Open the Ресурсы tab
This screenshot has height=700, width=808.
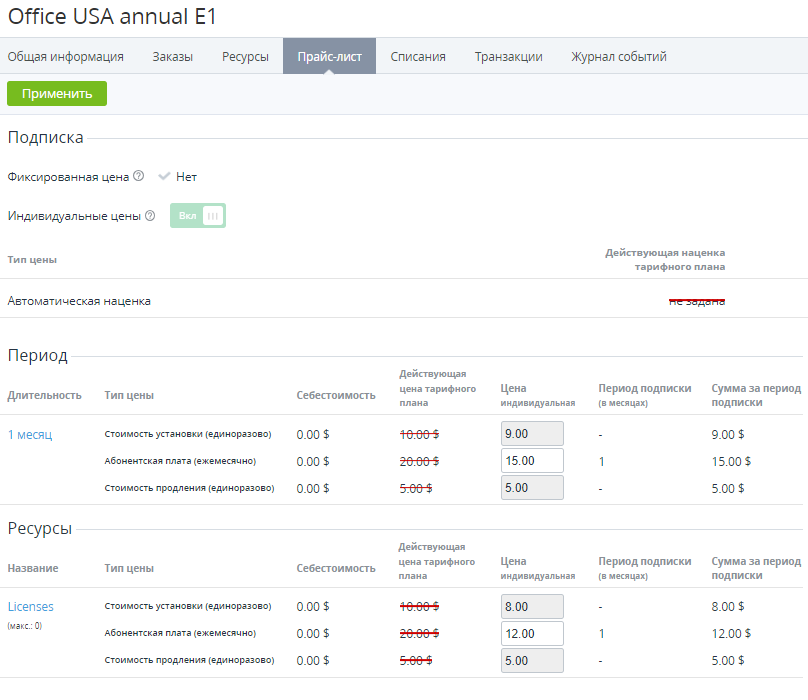[x=245, y=56]
